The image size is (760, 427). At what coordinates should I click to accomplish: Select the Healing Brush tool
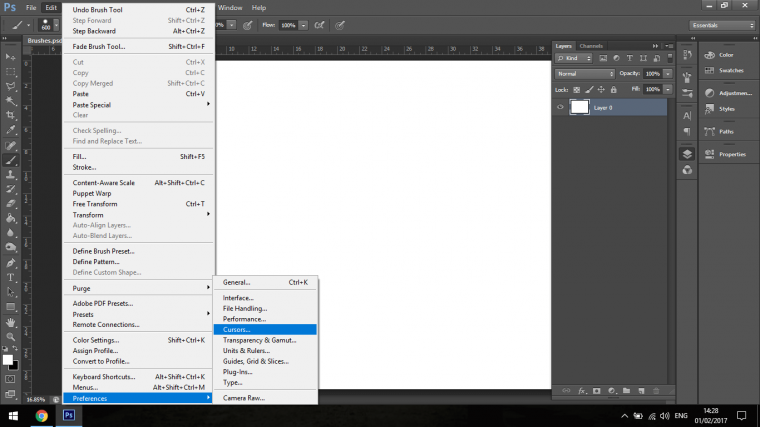[x=10, y=145]
